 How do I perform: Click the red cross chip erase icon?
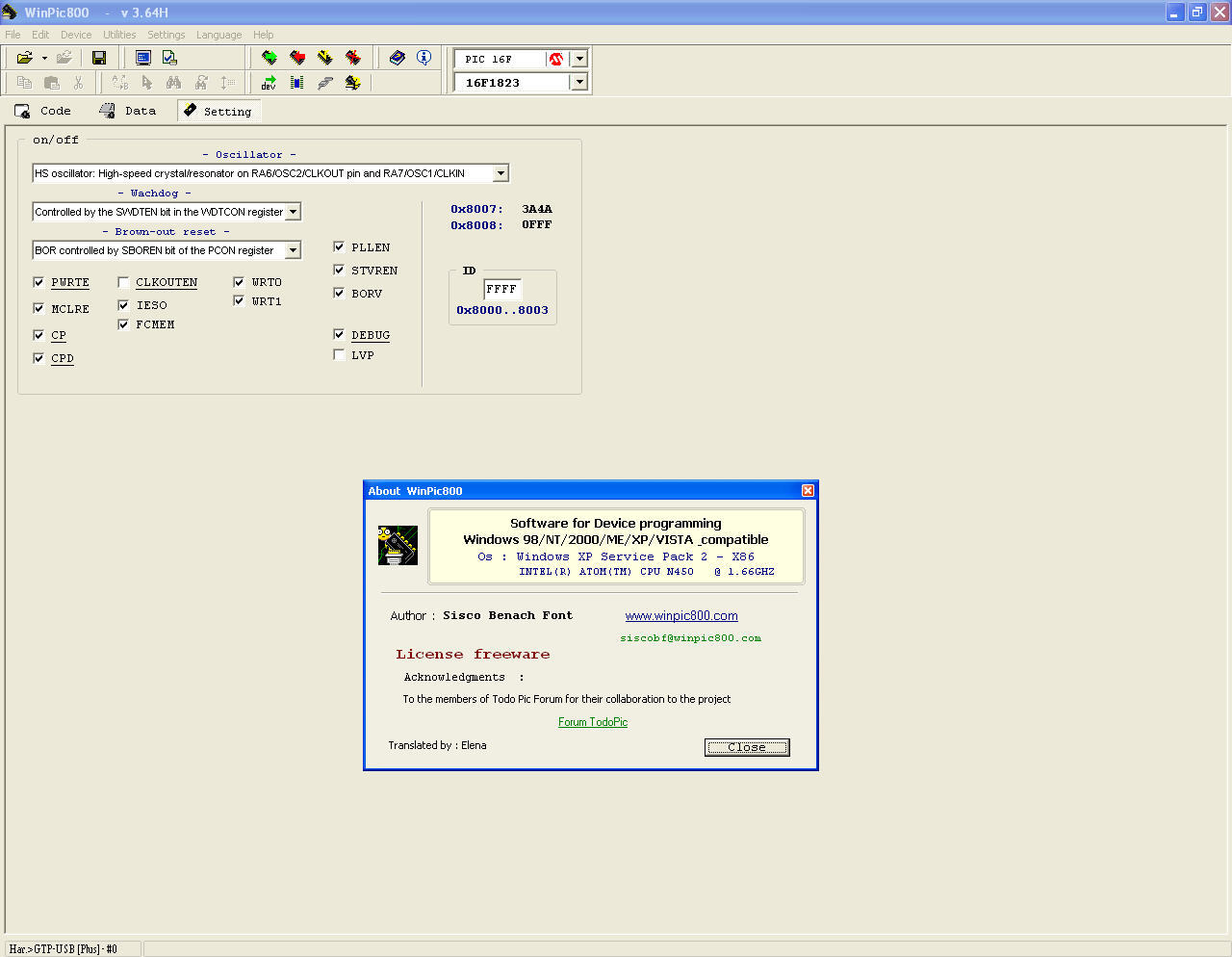click(x=353, y=58)
